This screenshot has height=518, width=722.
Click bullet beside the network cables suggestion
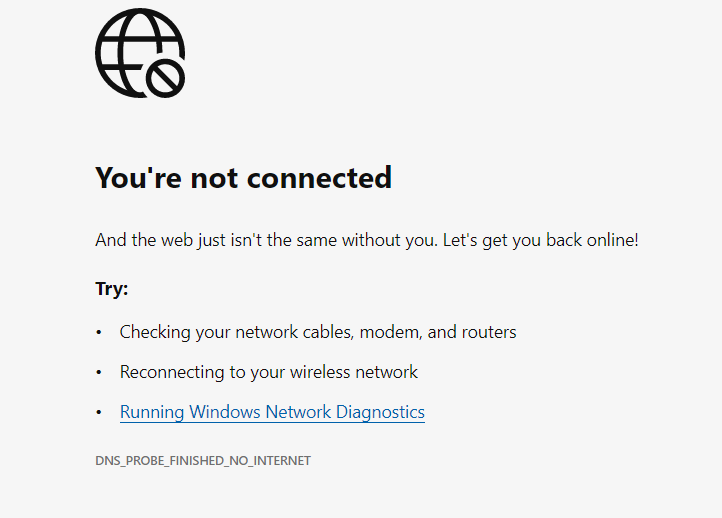coord(99,332)
